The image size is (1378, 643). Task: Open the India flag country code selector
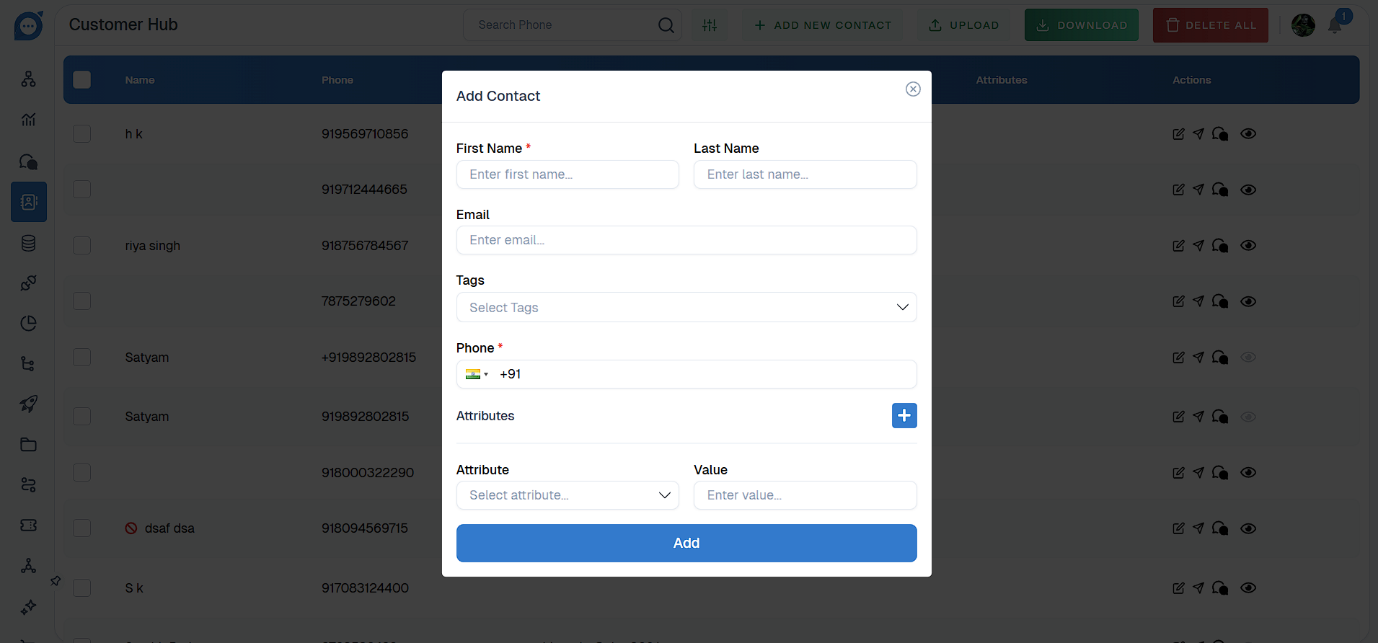(476, 374)
